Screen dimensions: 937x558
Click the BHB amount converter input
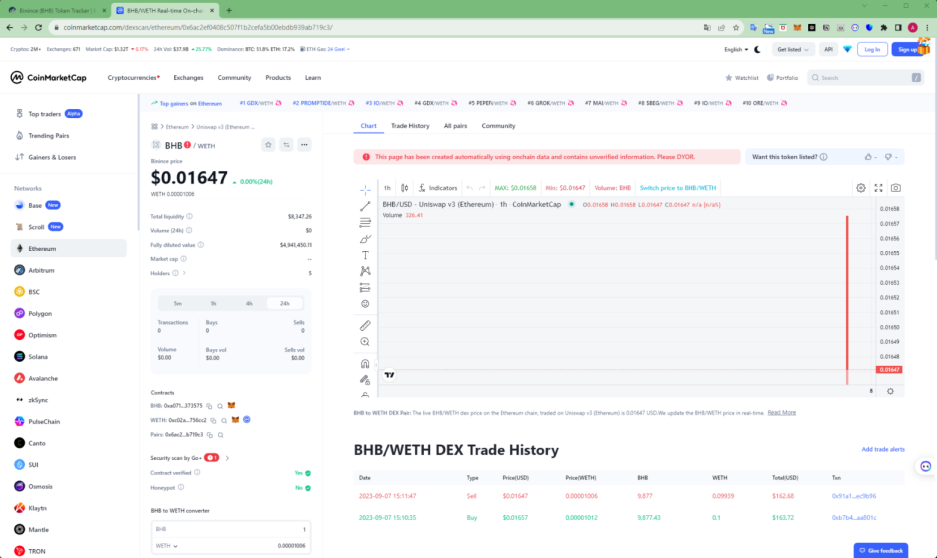pyautogui.click(x=231, y=529)
